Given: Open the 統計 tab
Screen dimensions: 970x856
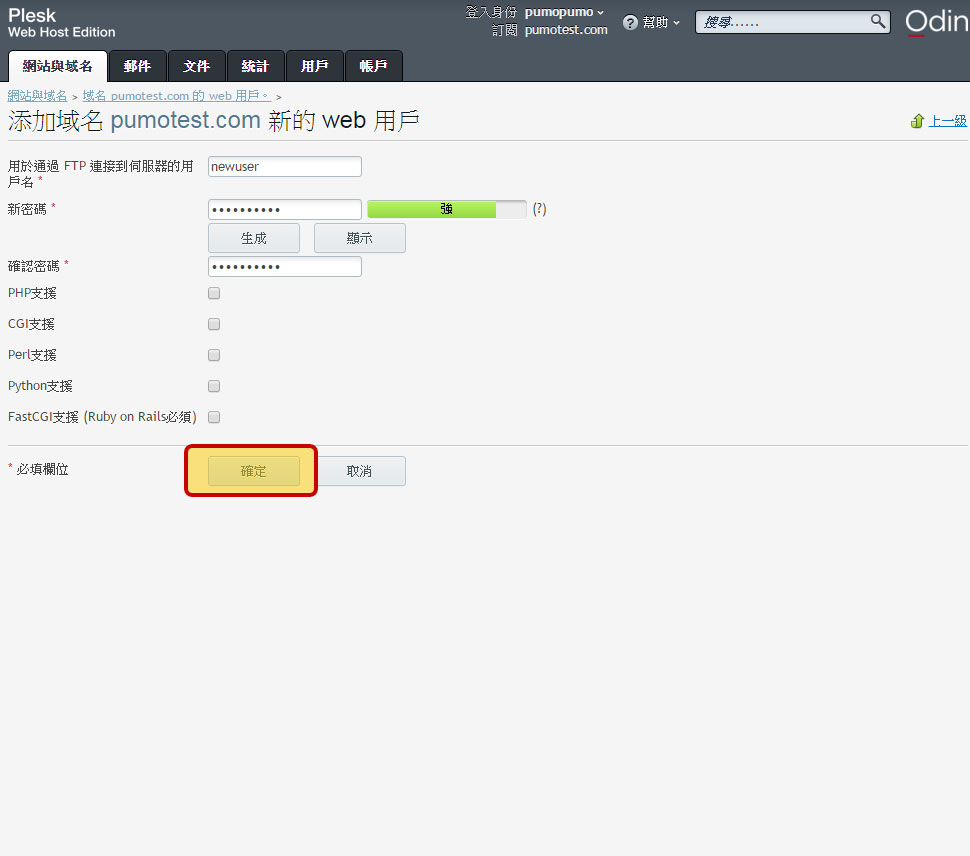Looking at the screenshot, I should coord(255,66).
